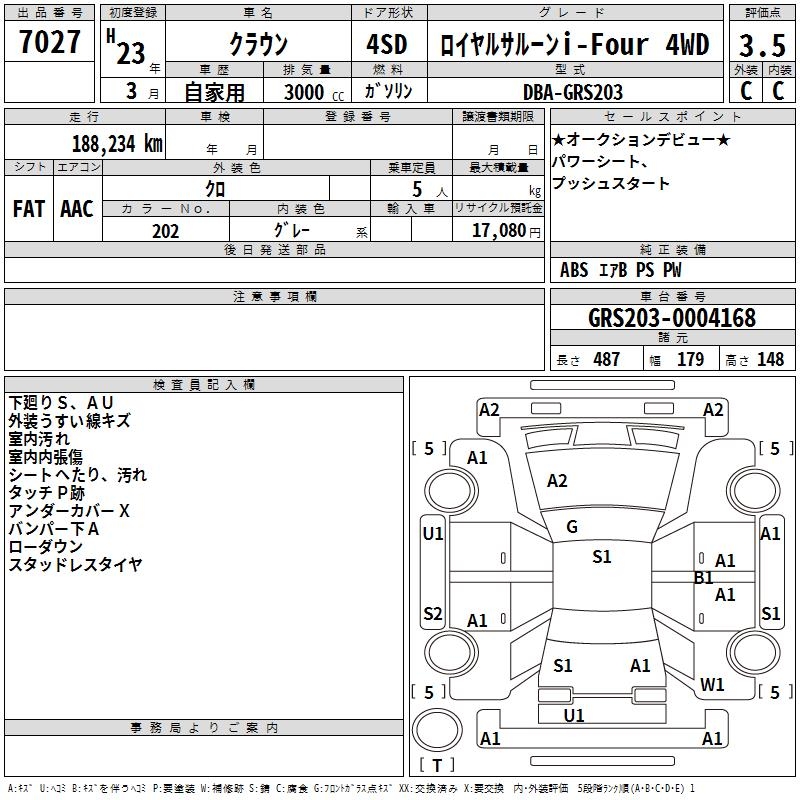Viewport: 800px width, 800px height.
Task: Click the G mark on the windshield
Action: coord(572,527)
